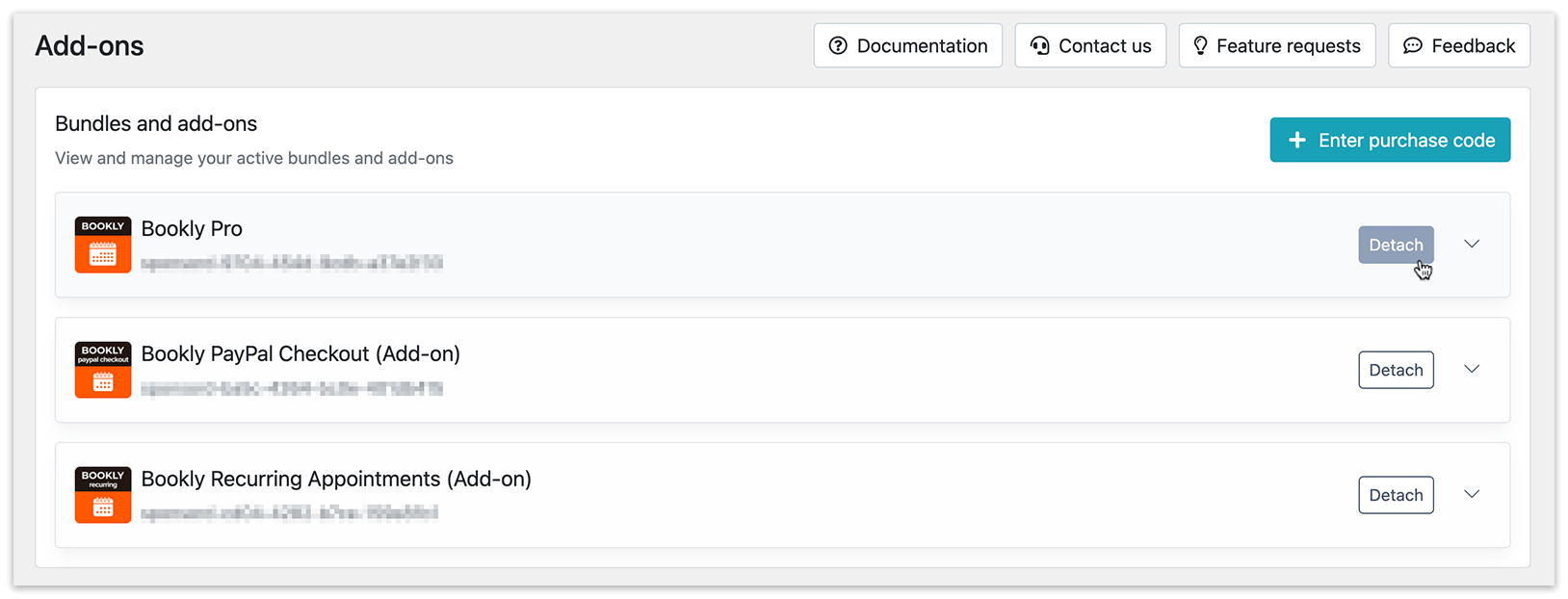Open Feature requests
The width and height of the screenshot is (1568, 599).
1277,45
